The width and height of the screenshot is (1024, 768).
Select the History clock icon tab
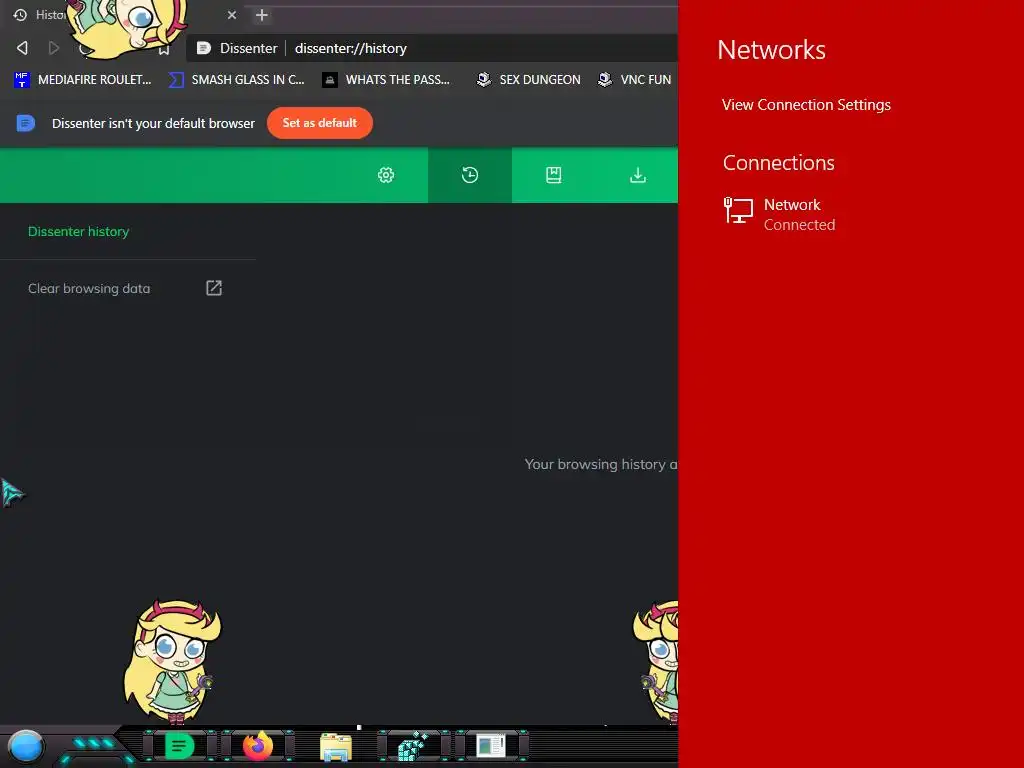(470, 175)
